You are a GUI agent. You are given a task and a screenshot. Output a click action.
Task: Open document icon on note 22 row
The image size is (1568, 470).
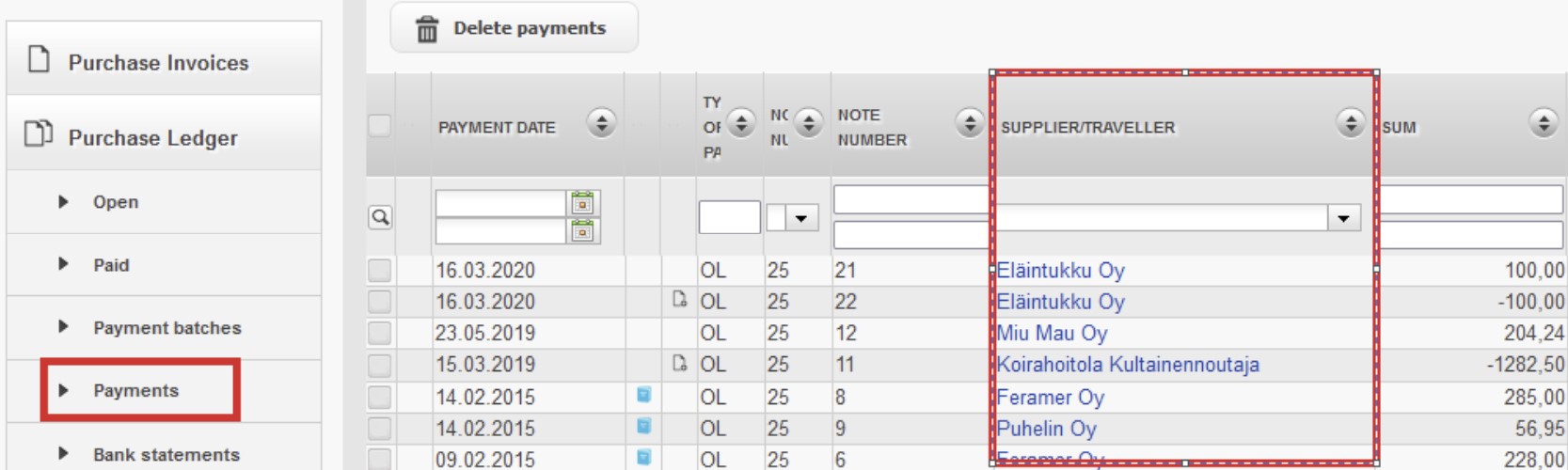tap(679, 300)
